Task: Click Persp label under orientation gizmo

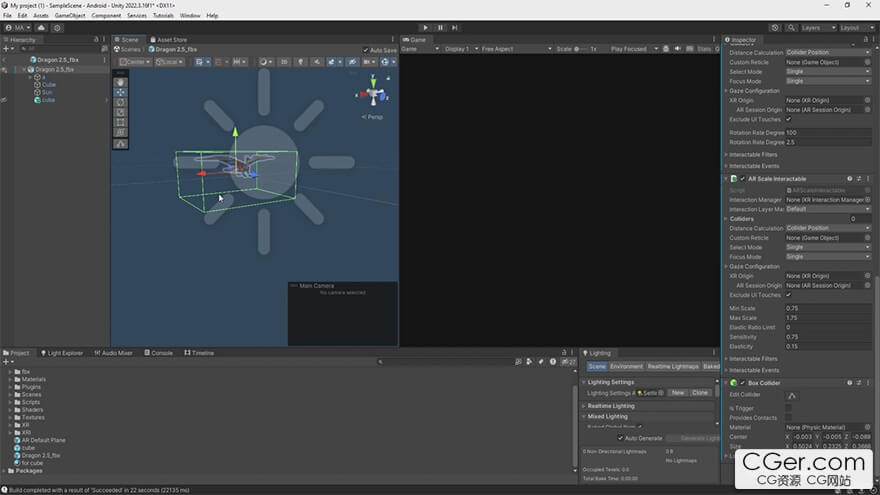Action: coord(372,117)
